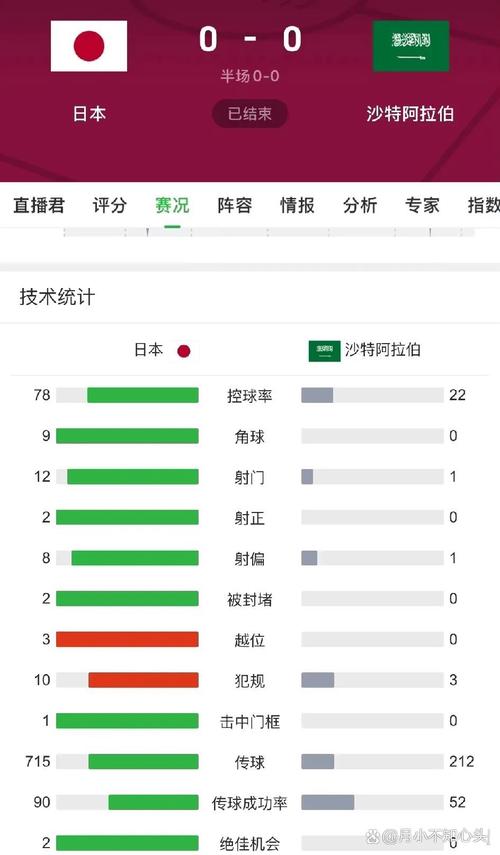Click Japan's red 越位 offside bar

pyautogui.click(x=127, y=639)
